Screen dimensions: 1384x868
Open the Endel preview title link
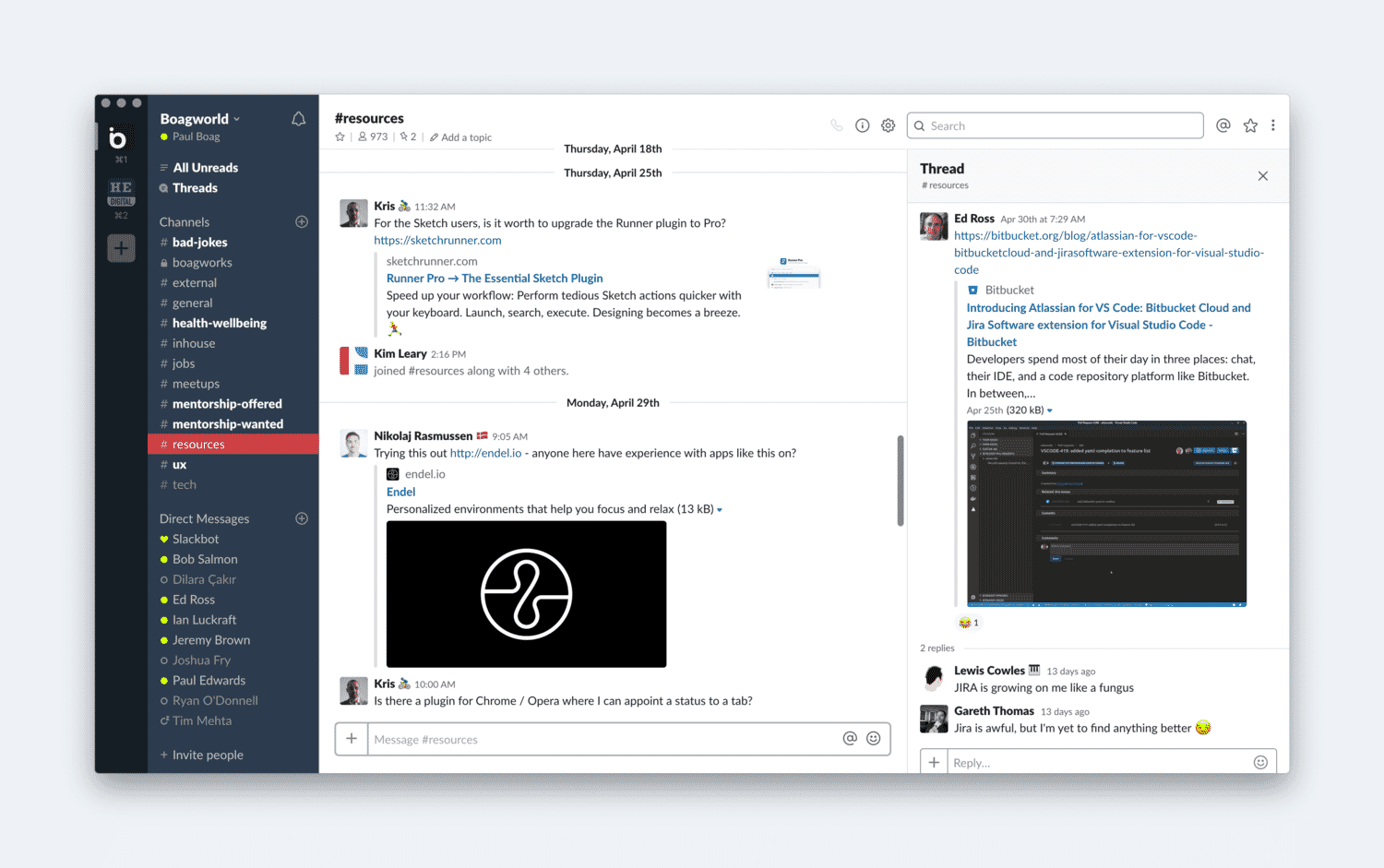pos(400,492)
